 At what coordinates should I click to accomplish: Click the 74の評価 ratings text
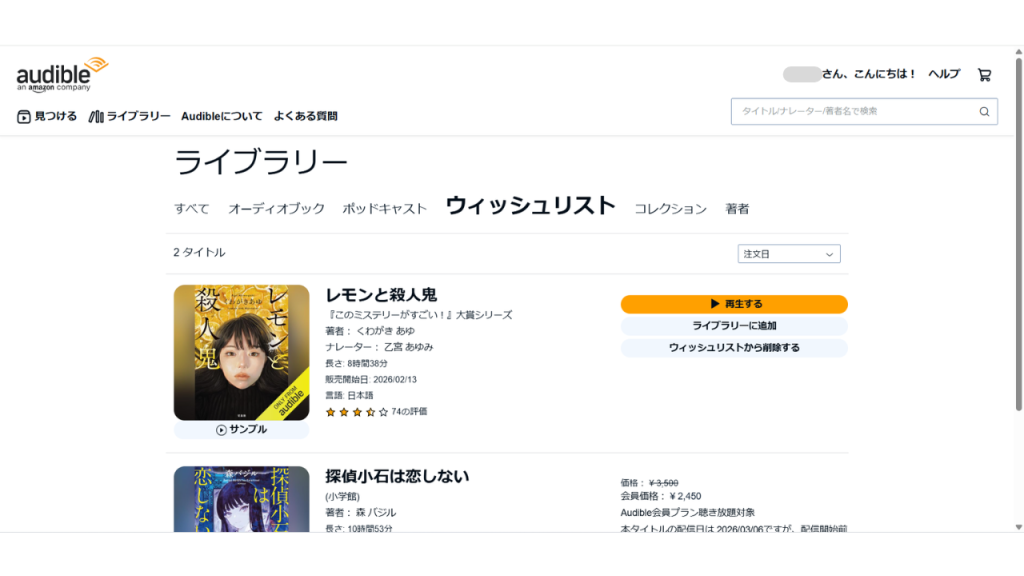(409, 411)
